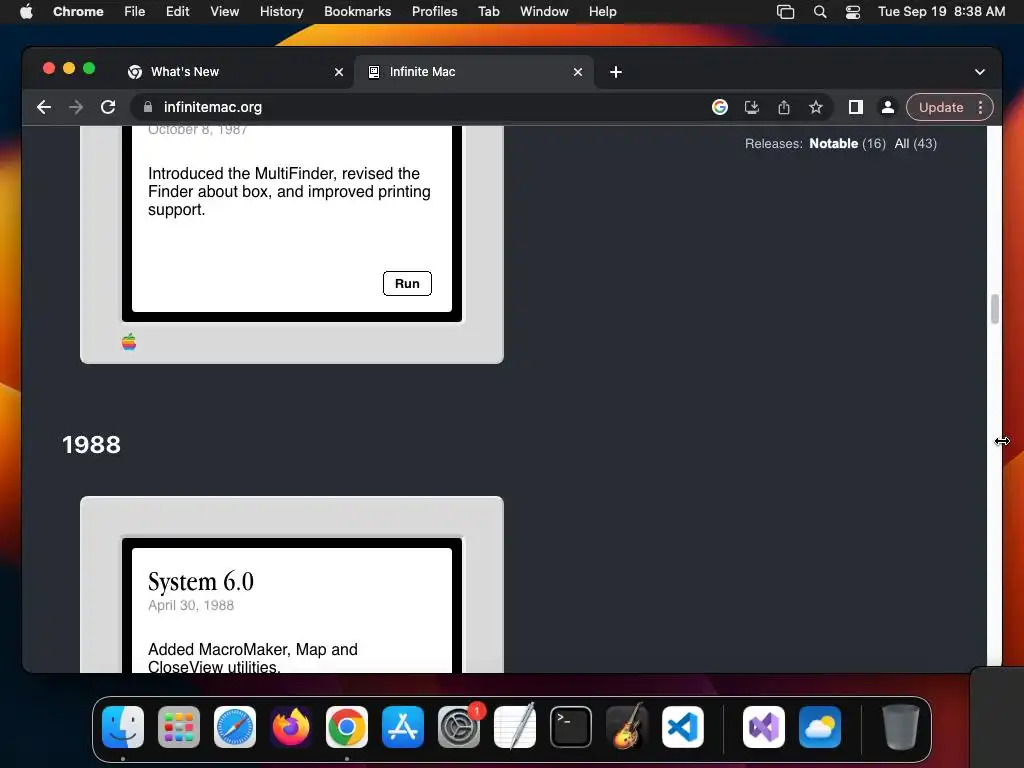1024x768 pixels.
Task: Open the Profiles menu
Action: (434, 11)
